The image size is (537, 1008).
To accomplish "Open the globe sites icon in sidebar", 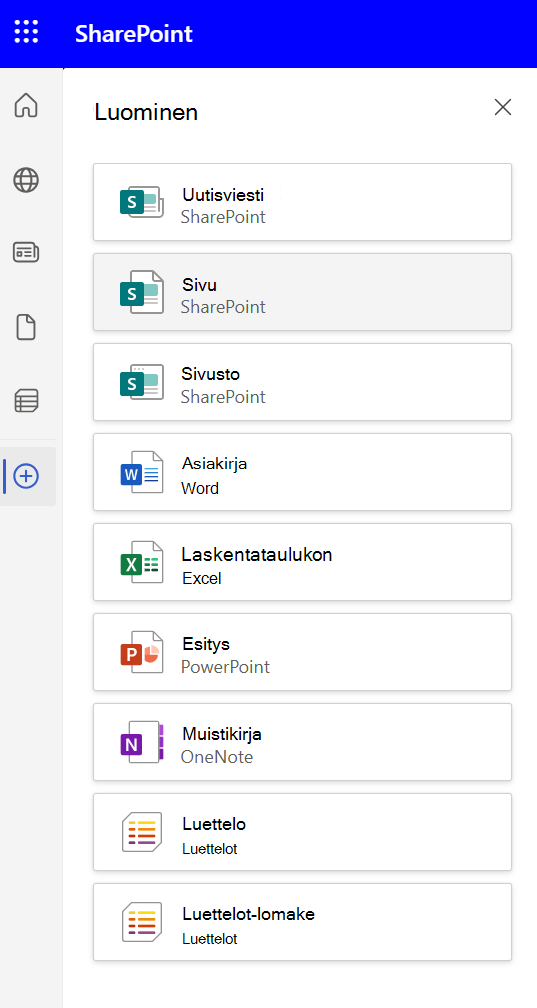I will pyautogui.click(x=26, y=180).
